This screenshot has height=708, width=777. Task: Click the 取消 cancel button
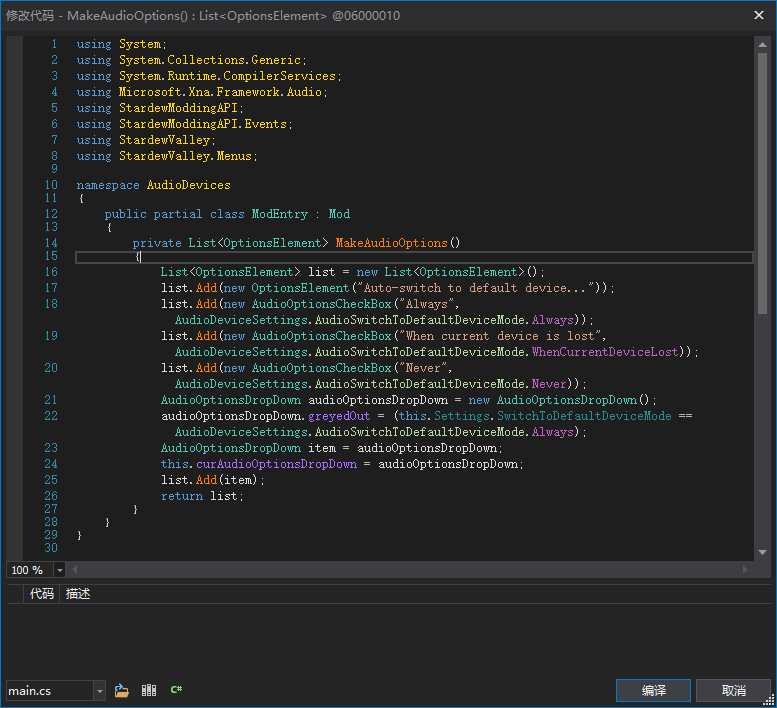[x=733, y=690]
